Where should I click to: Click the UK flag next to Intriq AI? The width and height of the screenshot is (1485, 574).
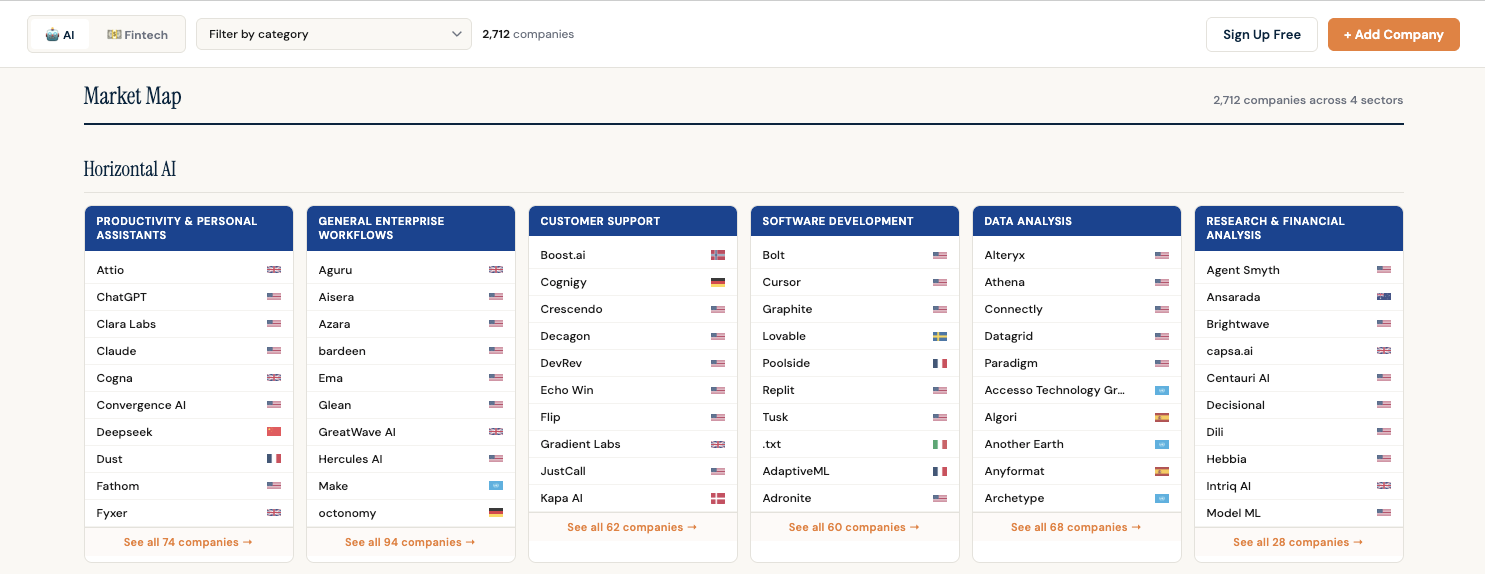[x=1384, y=486]
